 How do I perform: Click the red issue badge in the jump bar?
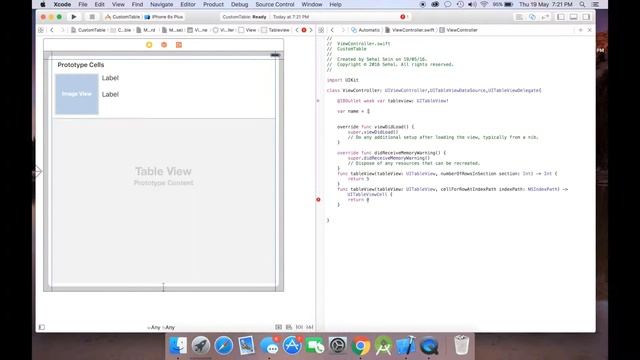click(x=304, y=30)
